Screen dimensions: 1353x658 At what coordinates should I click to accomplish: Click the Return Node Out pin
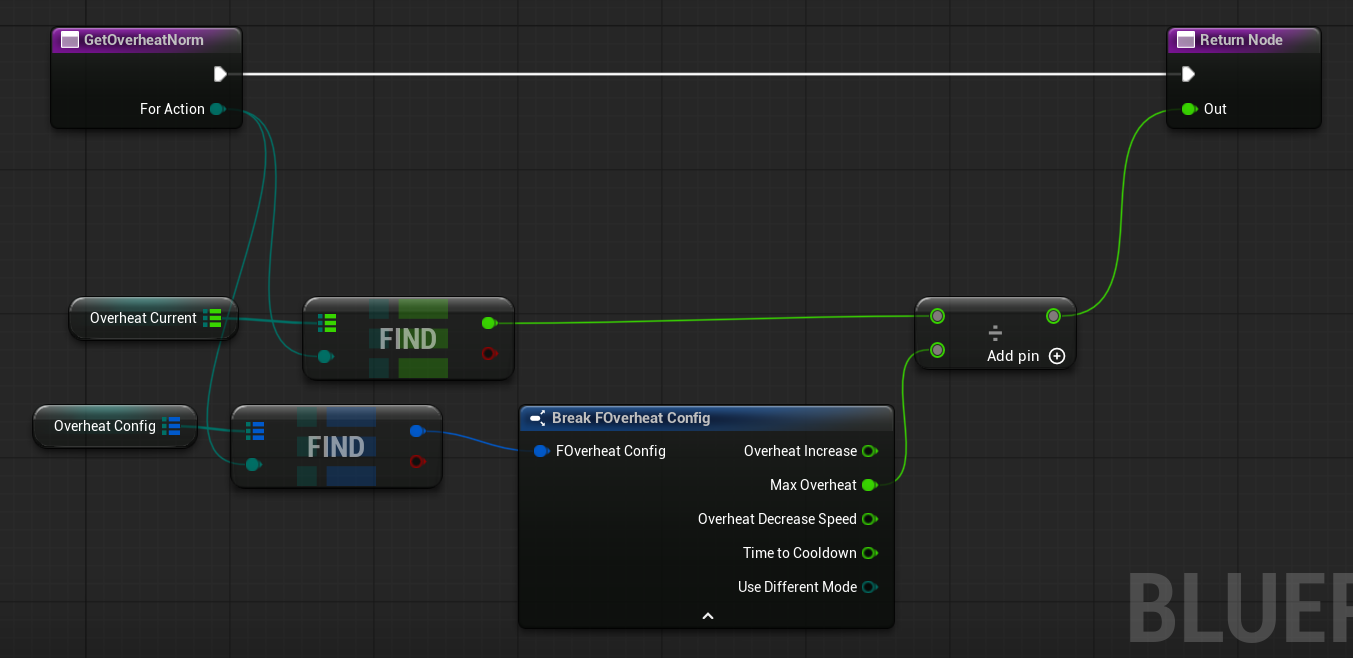click(1188, 109)
